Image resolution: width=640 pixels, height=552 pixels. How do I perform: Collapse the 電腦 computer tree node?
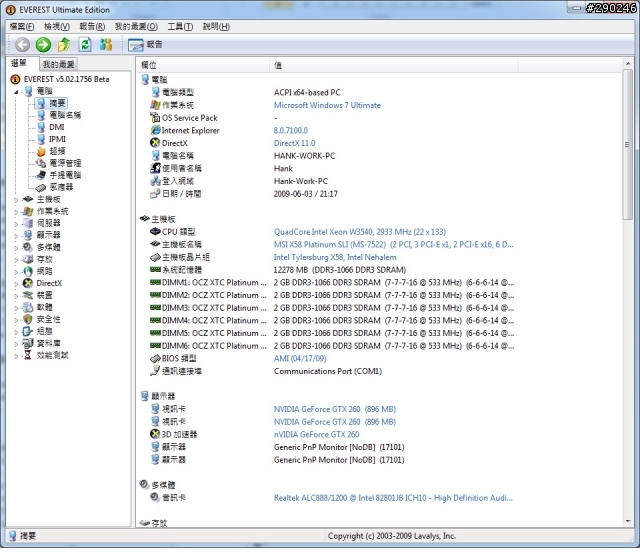coord(16,91)
